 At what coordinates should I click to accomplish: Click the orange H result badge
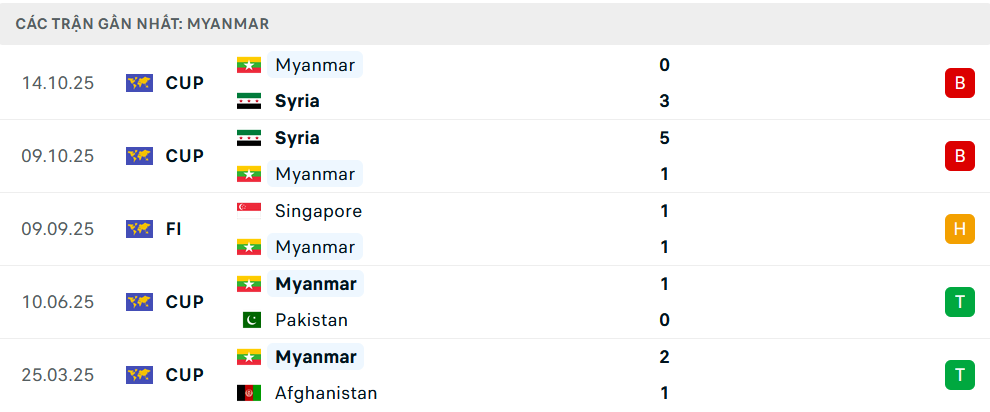959,229
